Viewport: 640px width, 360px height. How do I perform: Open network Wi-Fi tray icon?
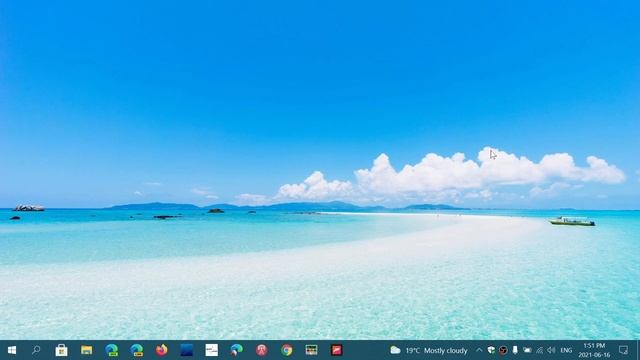(540, 350)
